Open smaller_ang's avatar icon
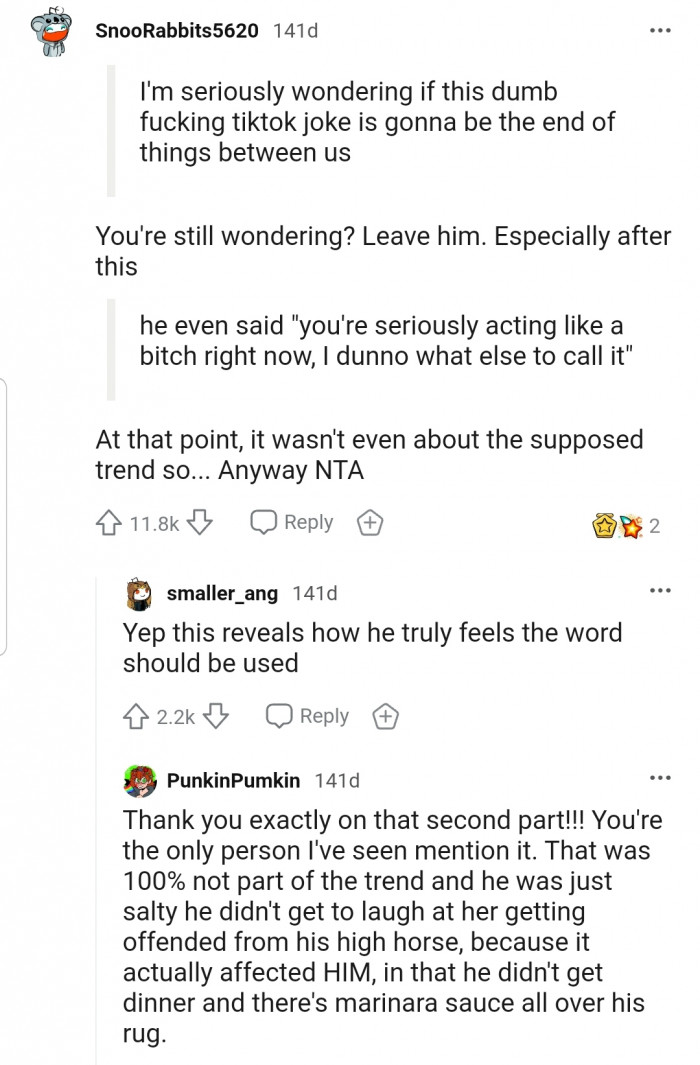 [140, 594]
